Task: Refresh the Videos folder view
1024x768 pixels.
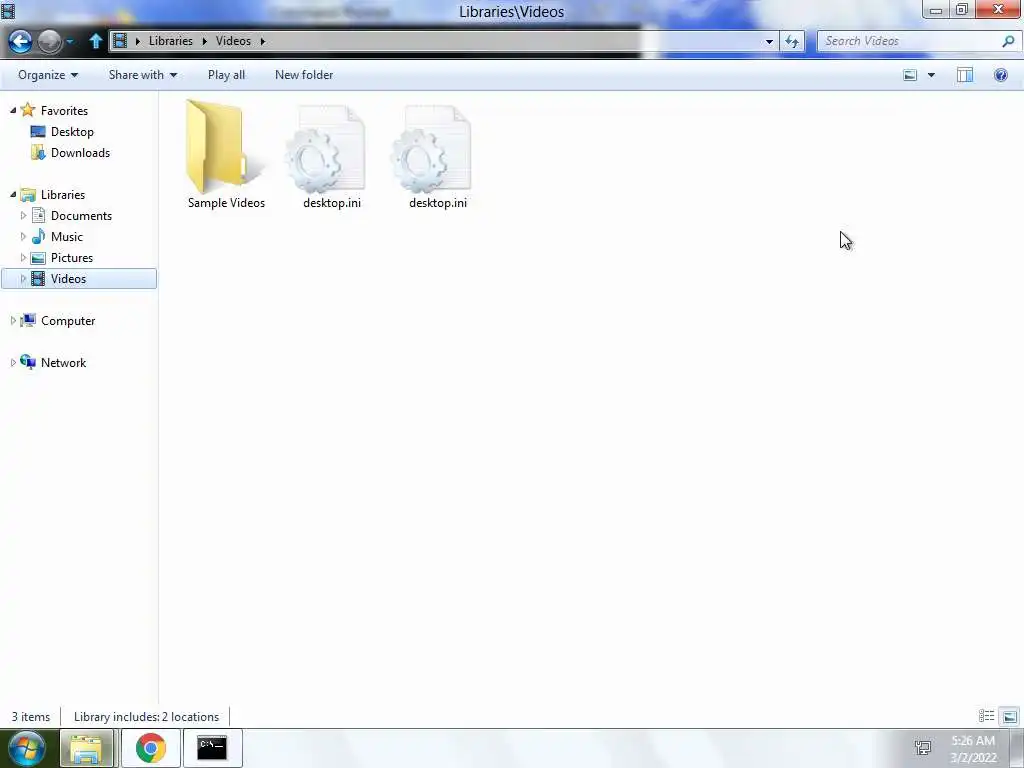Action: [x=792, y=41]
